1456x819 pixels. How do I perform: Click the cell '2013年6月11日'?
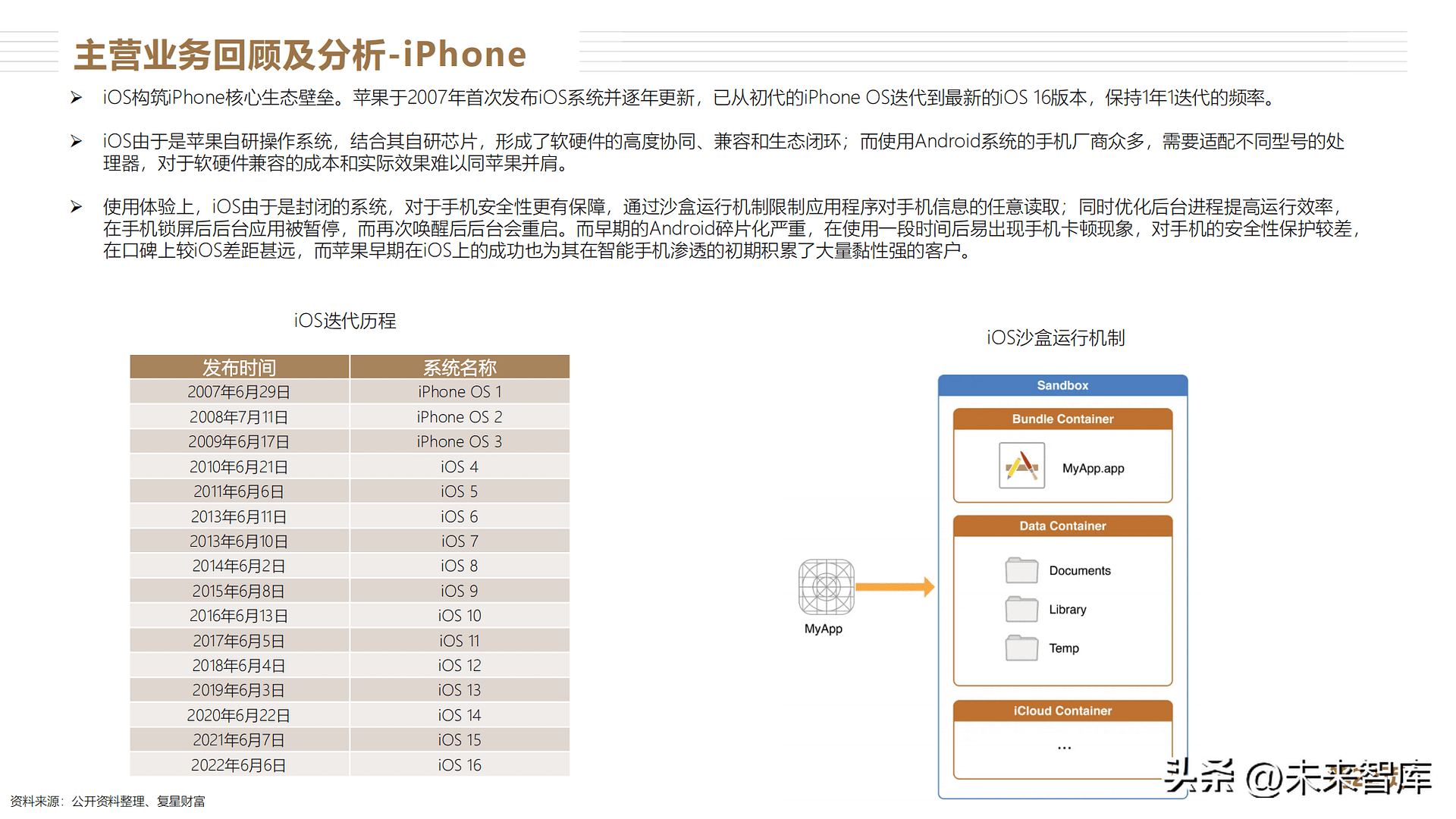pos(240,516)
